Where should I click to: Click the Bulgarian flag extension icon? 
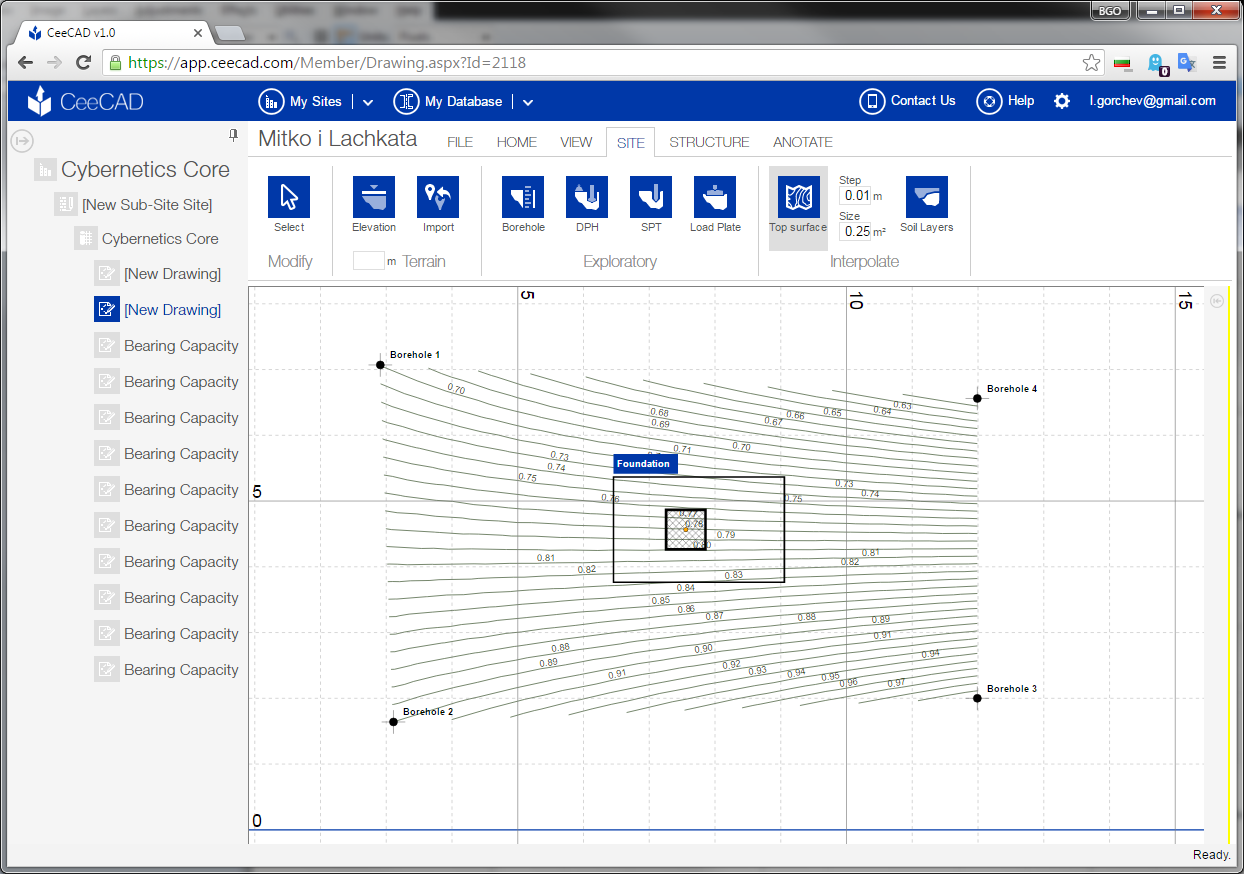pos(1124,63)
